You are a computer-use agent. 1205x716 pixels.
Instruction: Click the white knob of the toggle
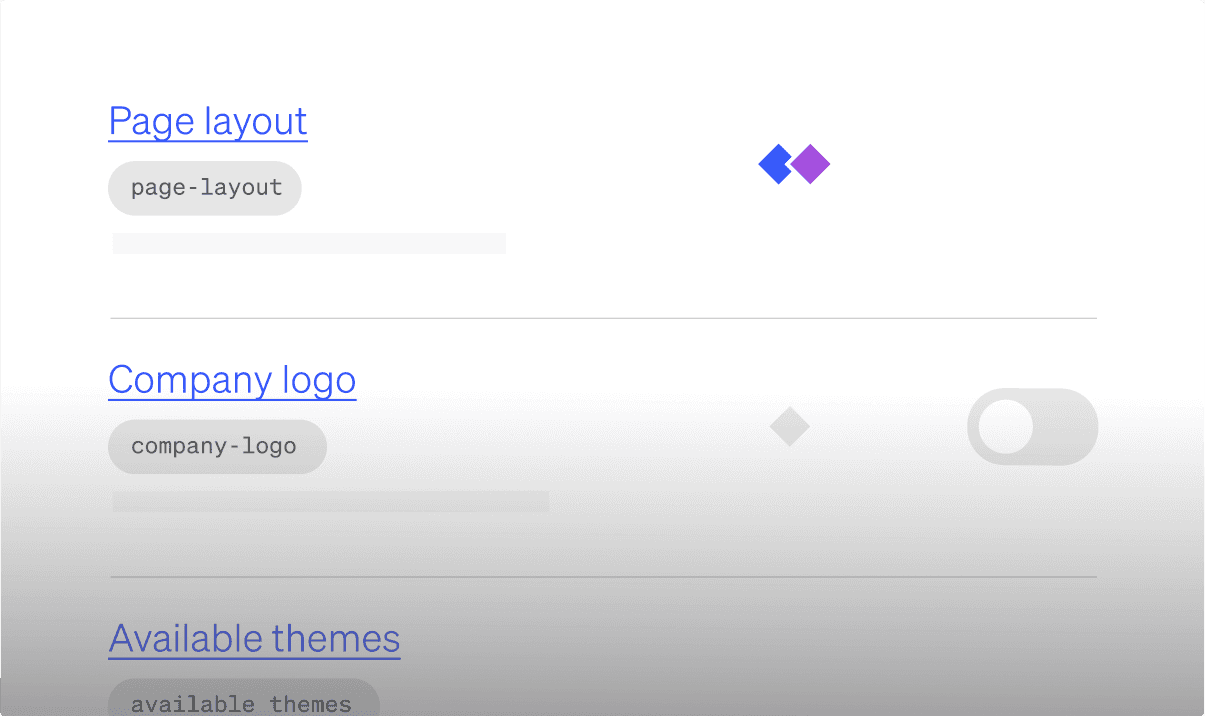click(1006, 427)
